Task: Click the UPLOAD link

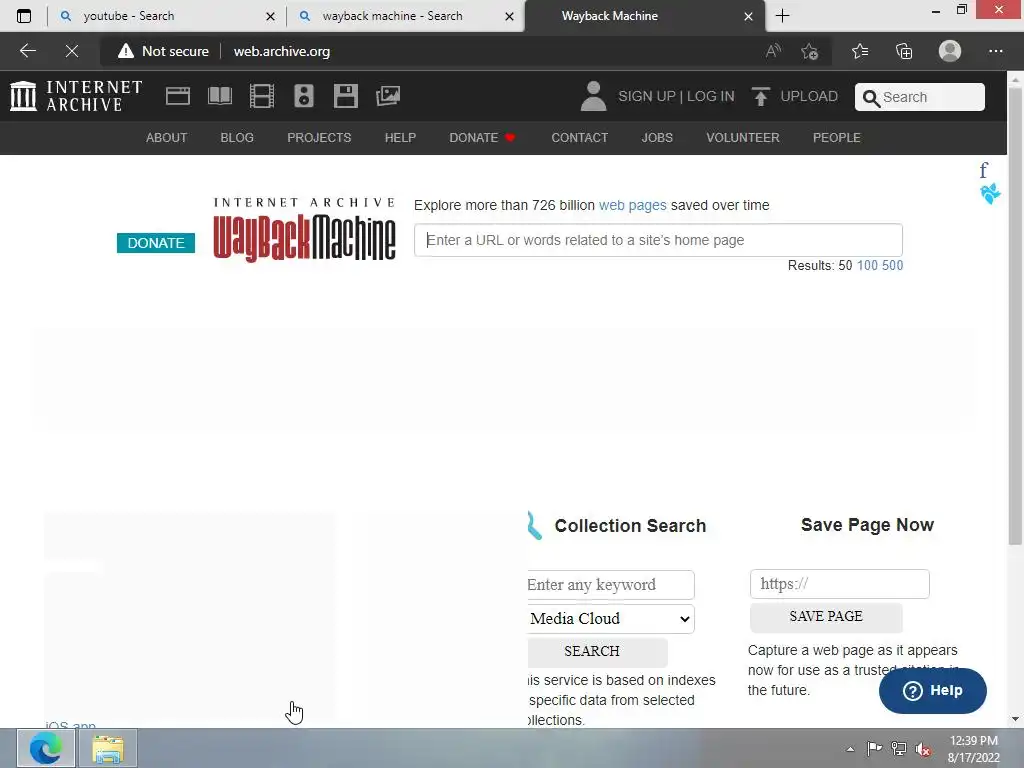Action: (x=809, y=96)
